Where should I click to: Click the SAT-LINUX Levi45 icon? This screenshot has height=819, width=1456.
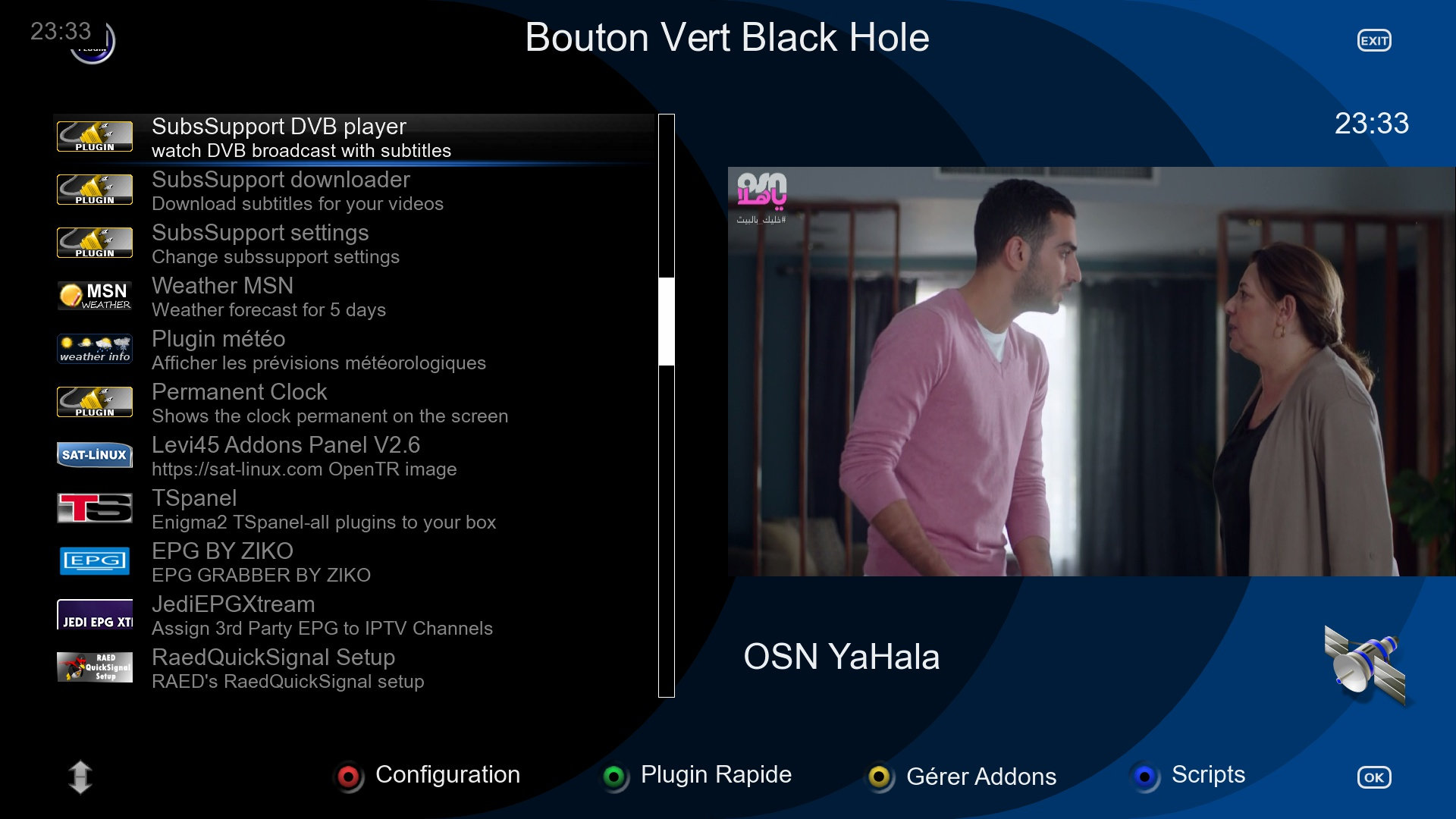click(x=95, y=455)
